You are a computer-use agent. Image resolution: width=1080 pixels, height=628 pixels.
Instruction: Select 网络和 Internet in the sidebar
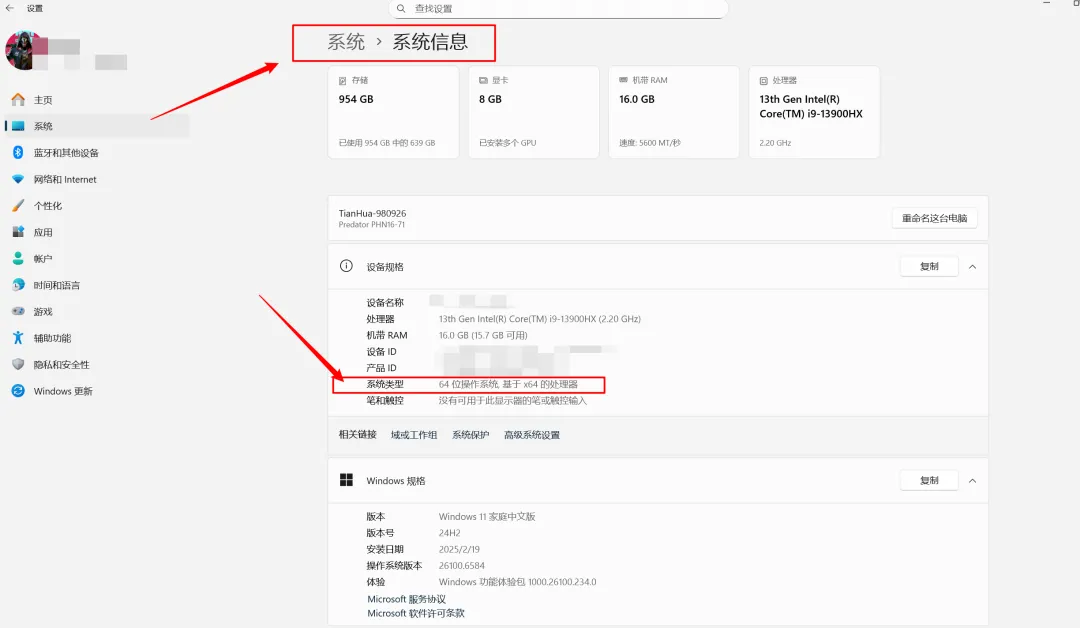click(96, 179)
